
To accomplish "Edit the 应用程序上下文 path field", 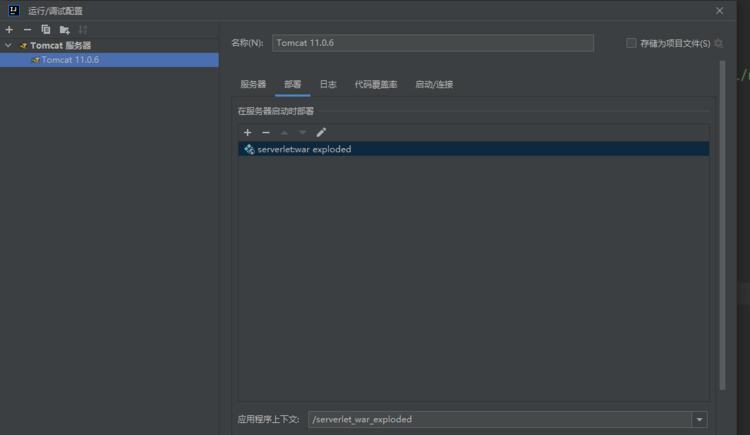I will coord(500,420).
